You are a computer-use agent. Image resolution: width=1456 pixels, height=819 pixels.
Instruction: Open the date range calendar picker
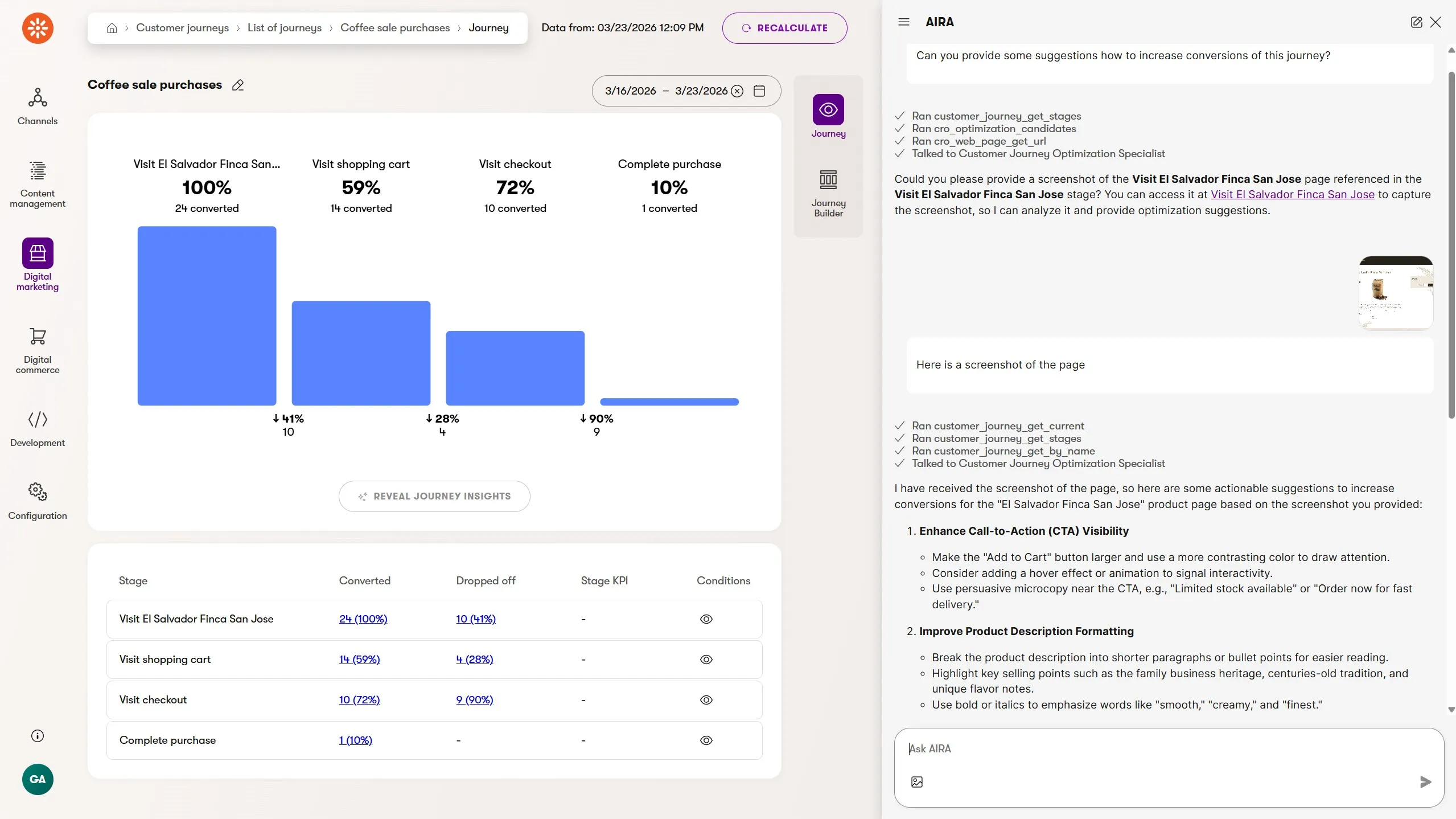[759, 91]
